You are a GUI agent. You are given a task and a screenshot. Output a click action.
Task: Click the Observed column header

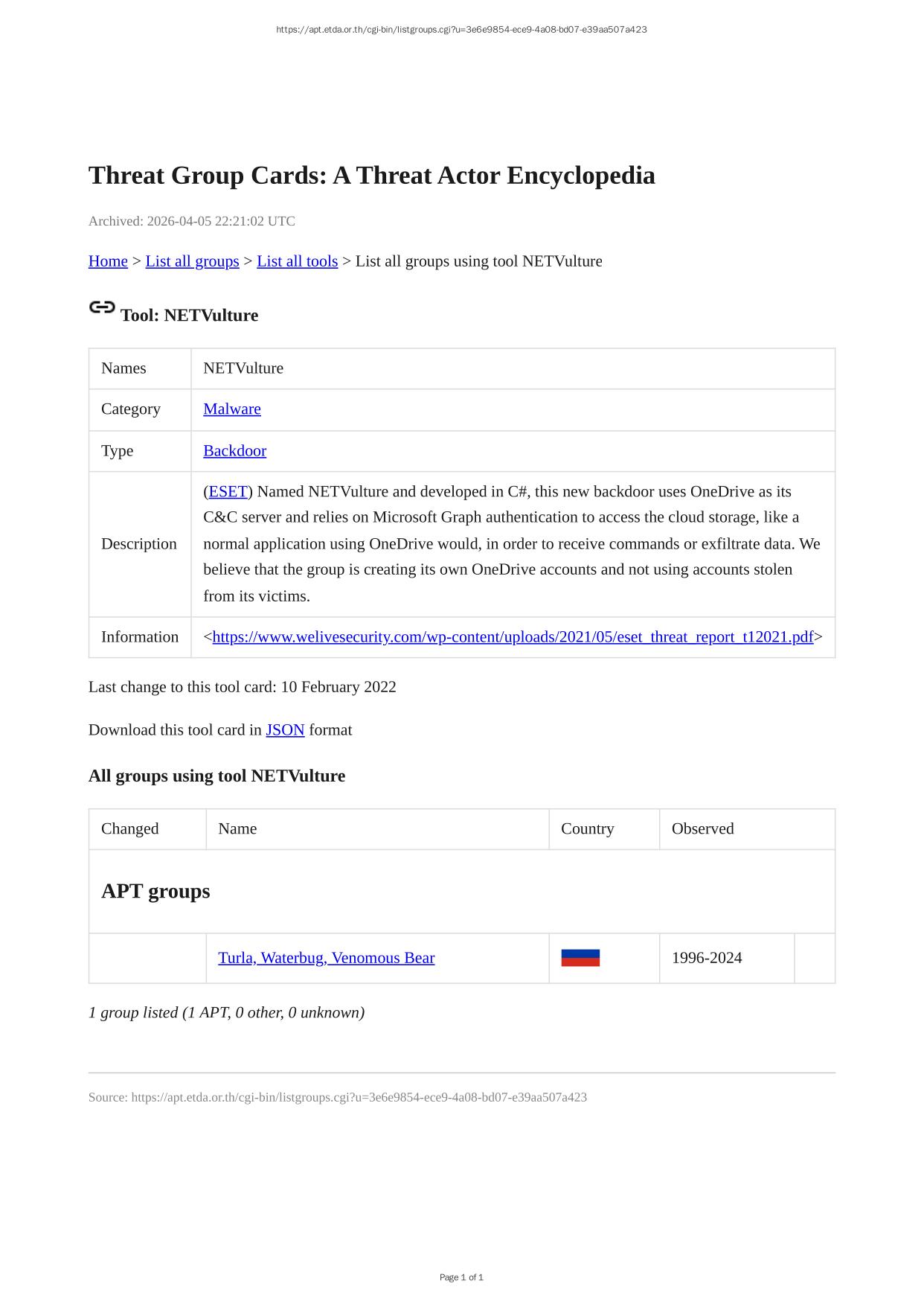coord(702,829)
